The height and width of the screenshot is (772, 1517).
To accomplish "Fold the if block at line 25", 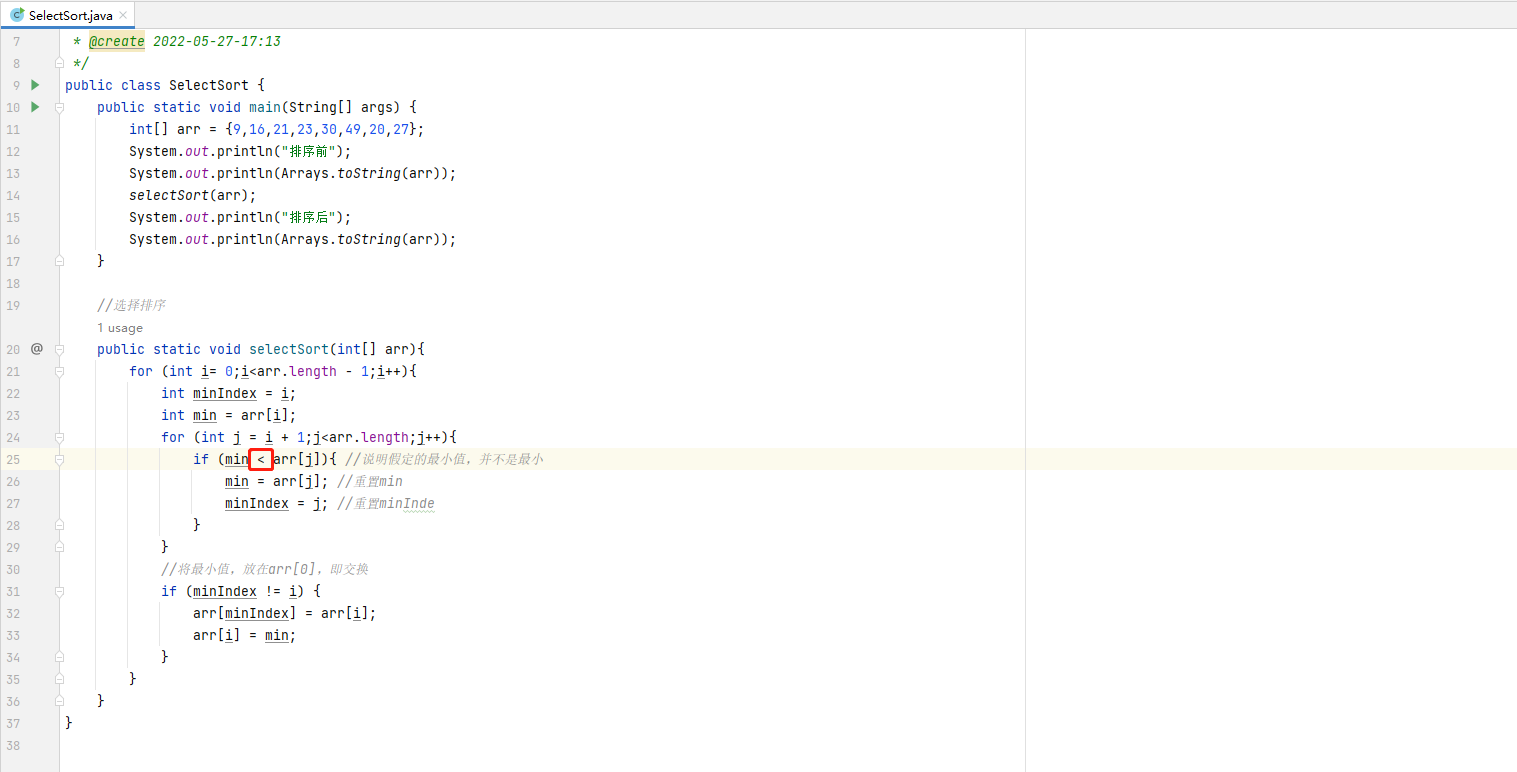I will (60, 459).
